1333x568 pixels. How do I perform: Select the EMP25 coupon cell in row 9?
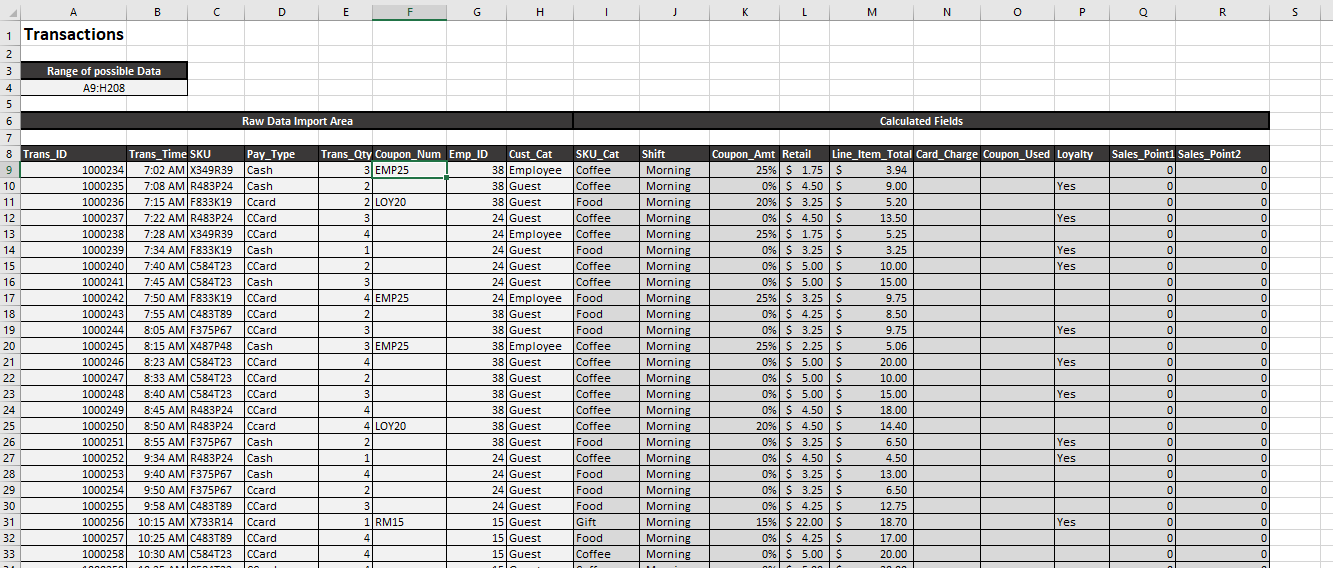click(409, 170)
